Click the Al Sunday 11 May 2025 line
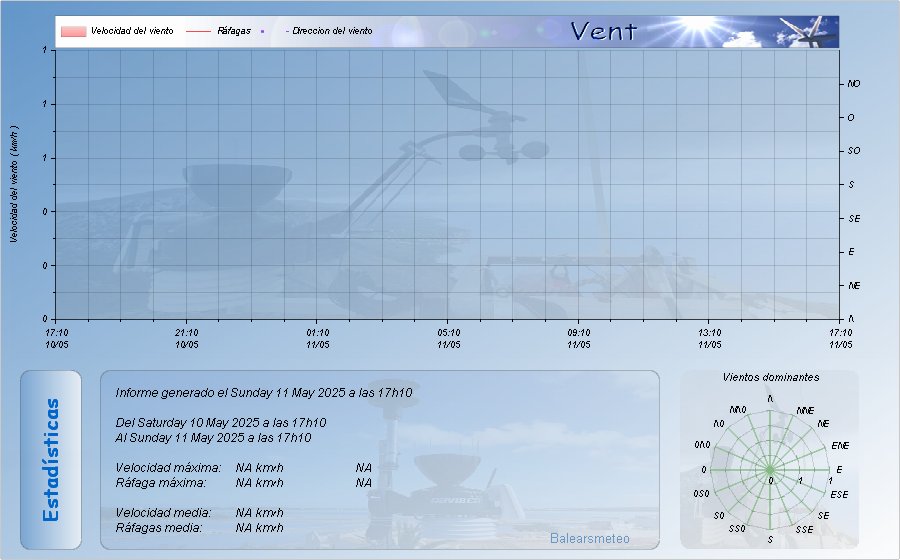Screen dimensions: 900x560 click(213, 438)
